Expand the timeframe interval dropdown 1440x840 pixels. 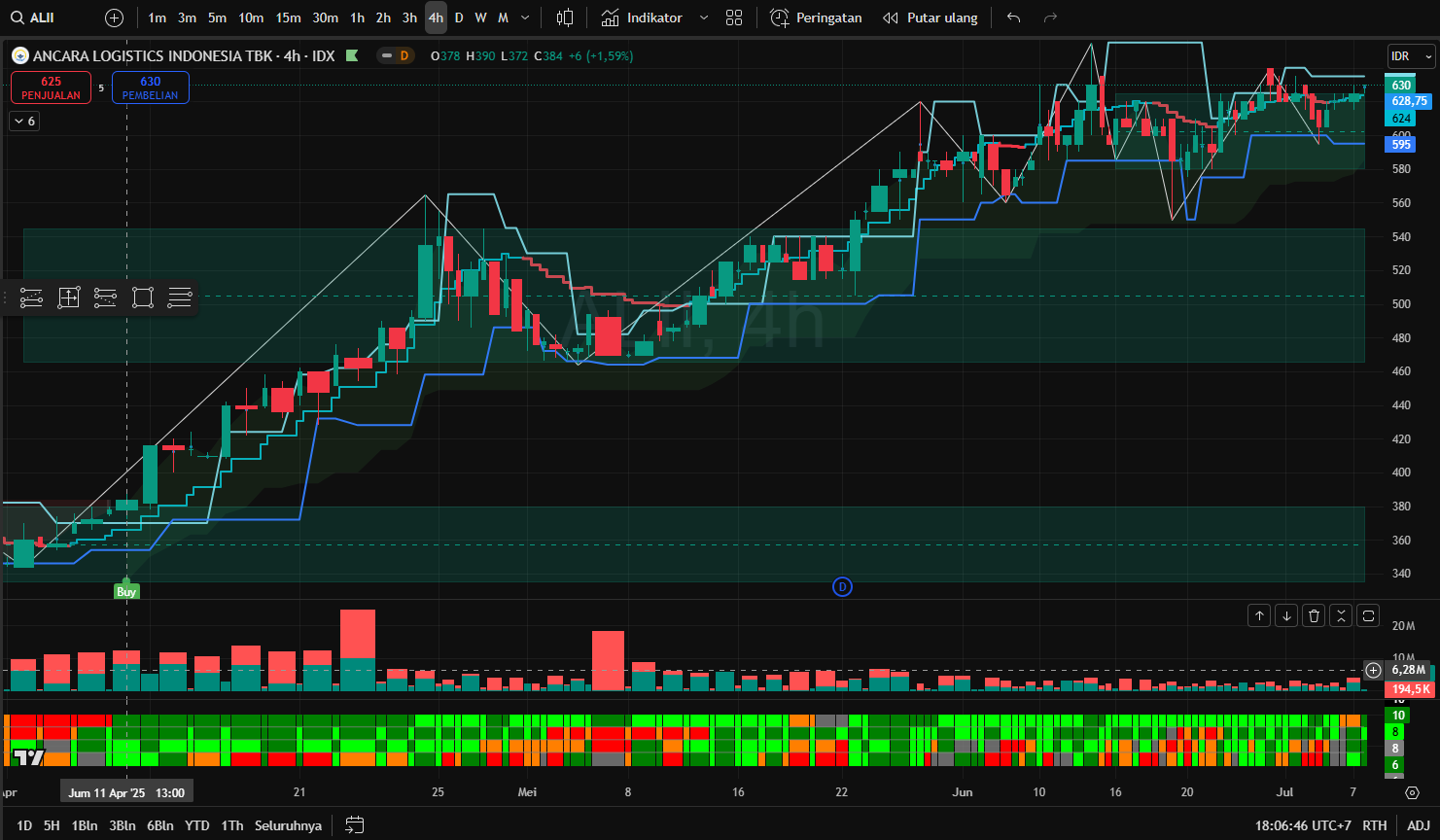525,17
